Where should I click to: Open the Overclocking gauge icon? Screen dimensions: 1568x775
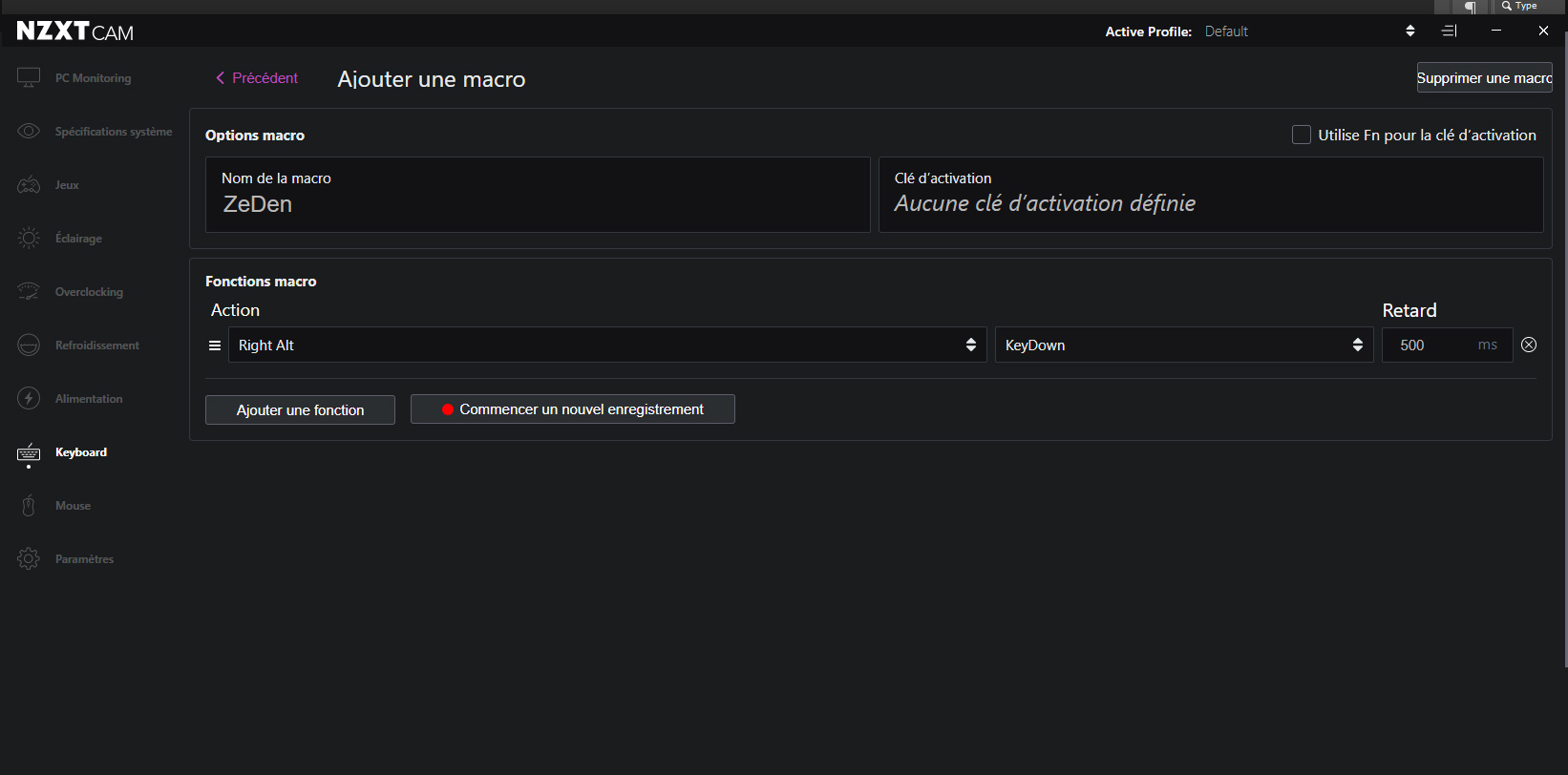tap(29, 291)
